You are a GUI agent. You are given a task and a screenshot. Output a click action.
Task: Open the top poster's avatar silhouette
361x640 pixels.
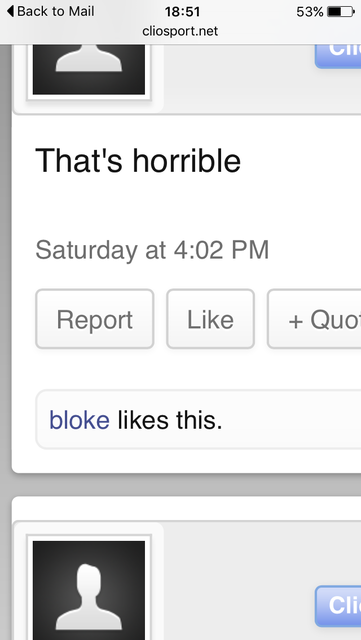(89, 69)
